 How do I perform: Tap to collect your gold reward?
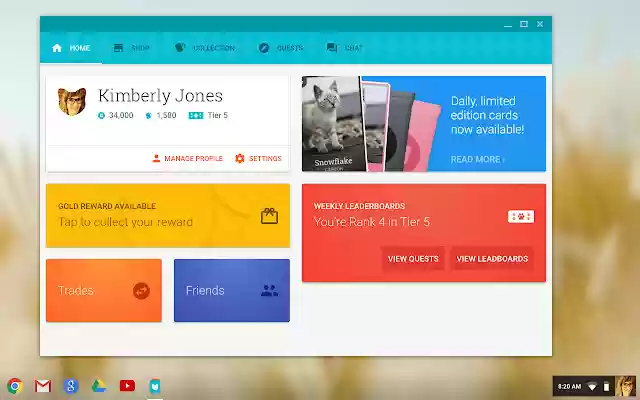[x=168, y=216]
